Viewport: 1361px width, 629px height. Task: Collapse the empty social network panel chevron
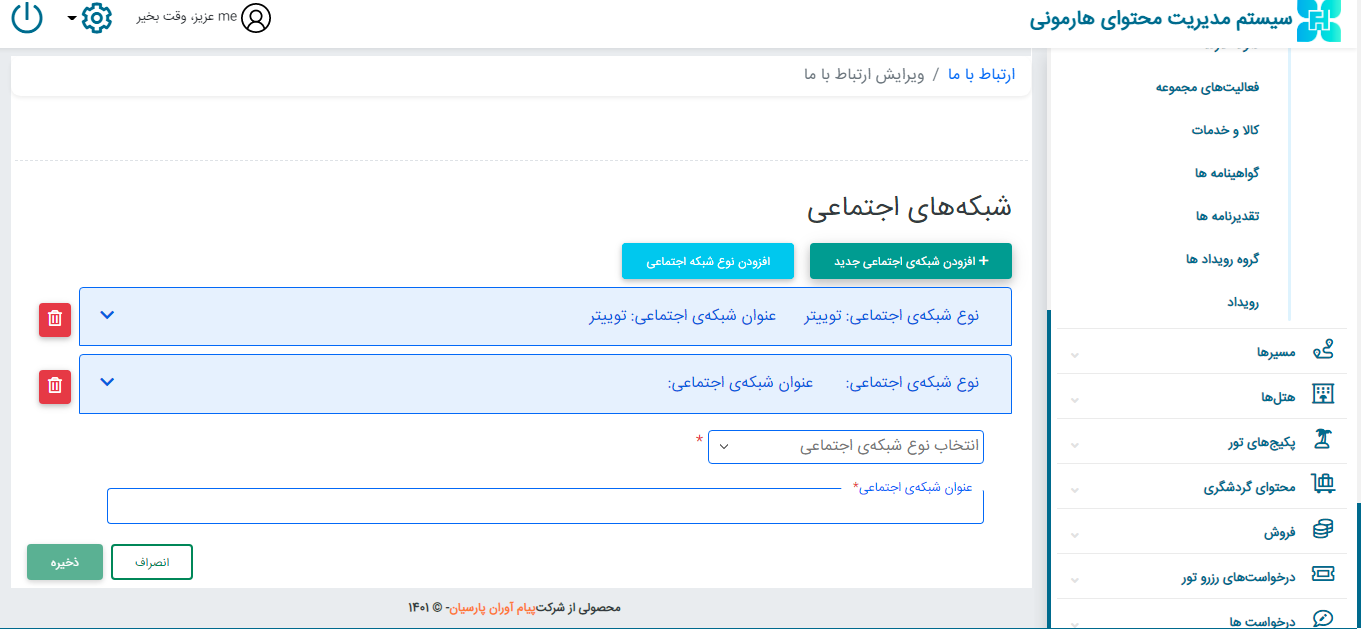[108, 382]
